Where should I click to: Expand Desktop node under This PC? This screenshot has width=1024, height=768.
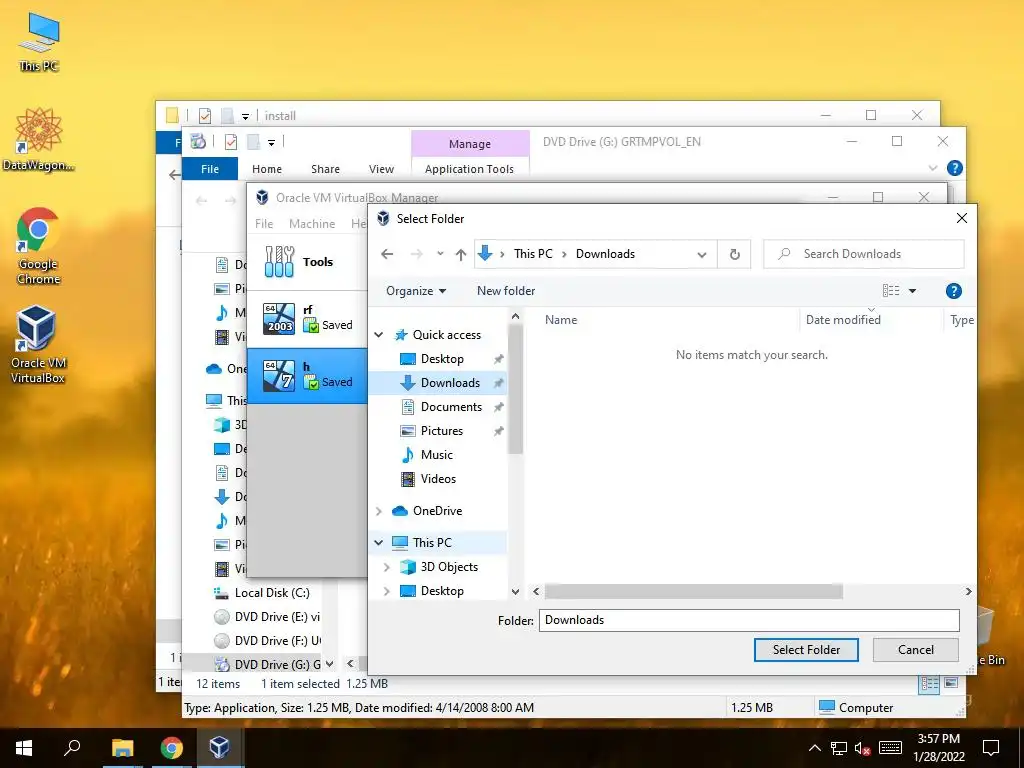387,592
